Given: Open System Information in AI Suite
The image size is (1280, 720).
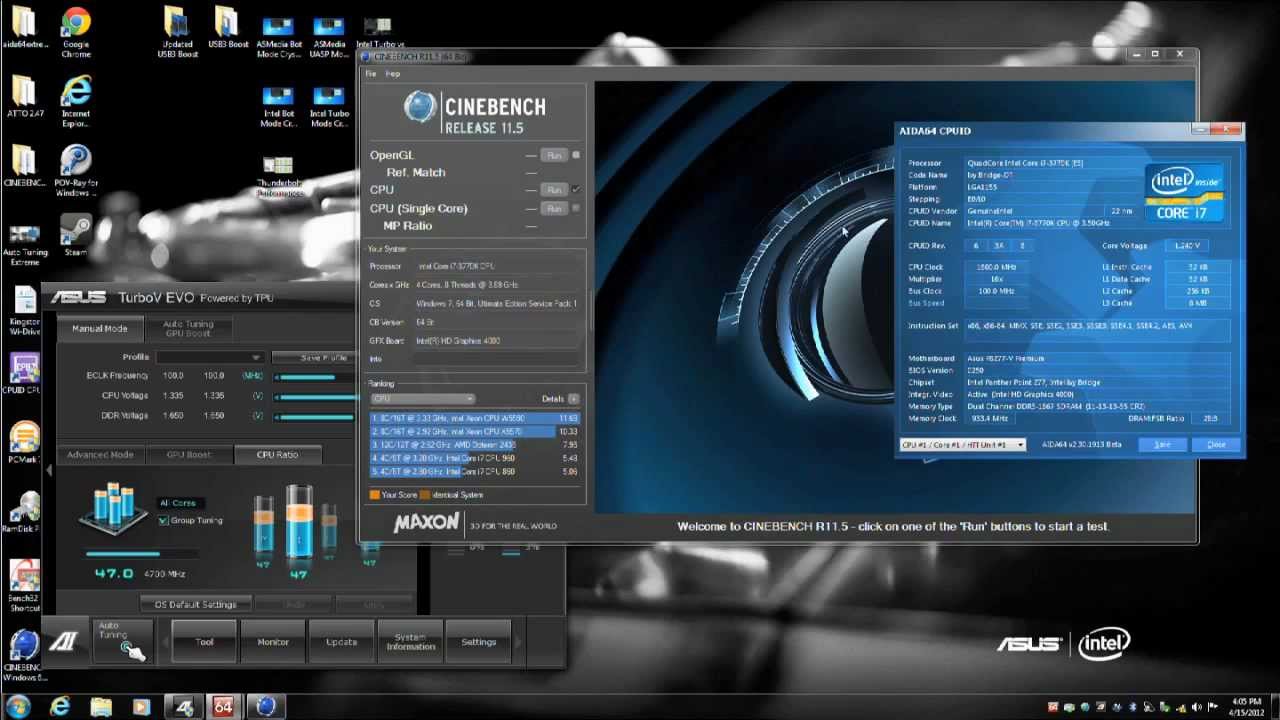Looking at the screenshot, I should click(410, 642).
